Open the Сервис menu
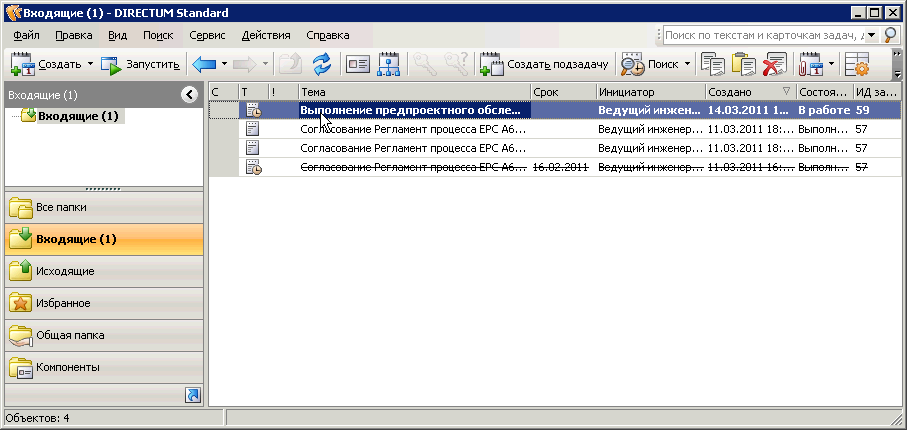This screenshot has width=907, height=430. point(207,35)
